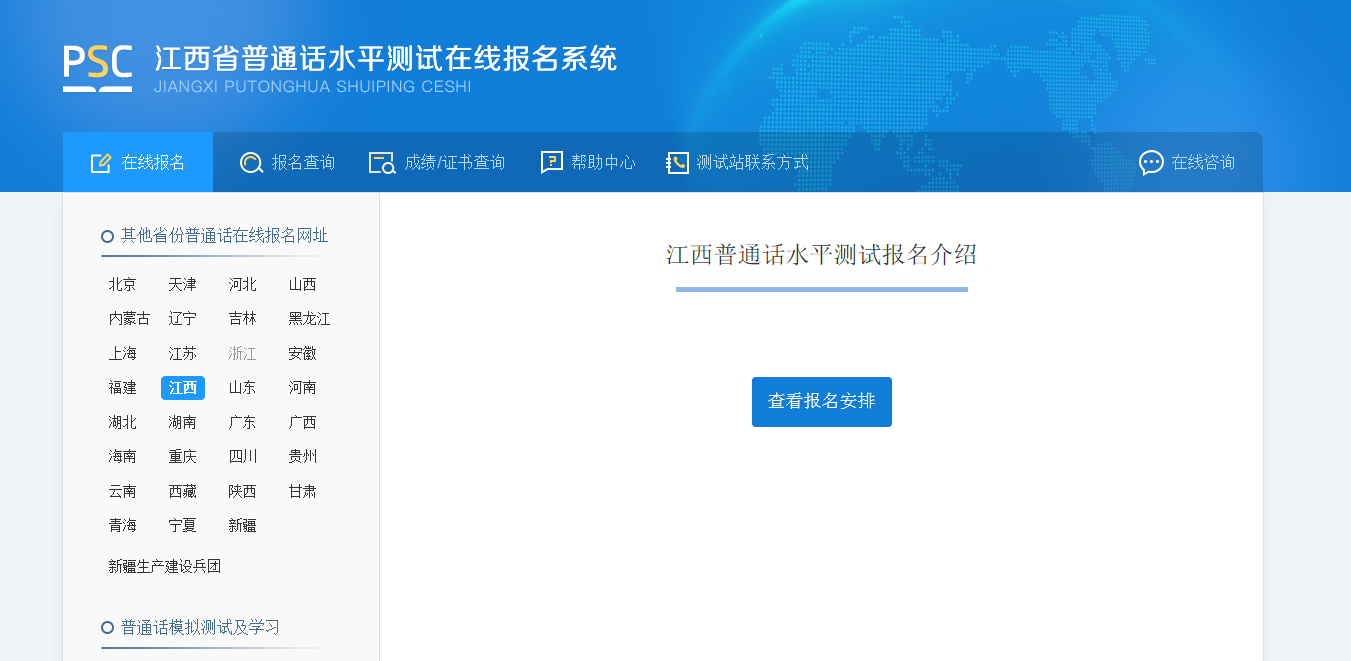Navigate to 甘肃 province registration site

303,492
